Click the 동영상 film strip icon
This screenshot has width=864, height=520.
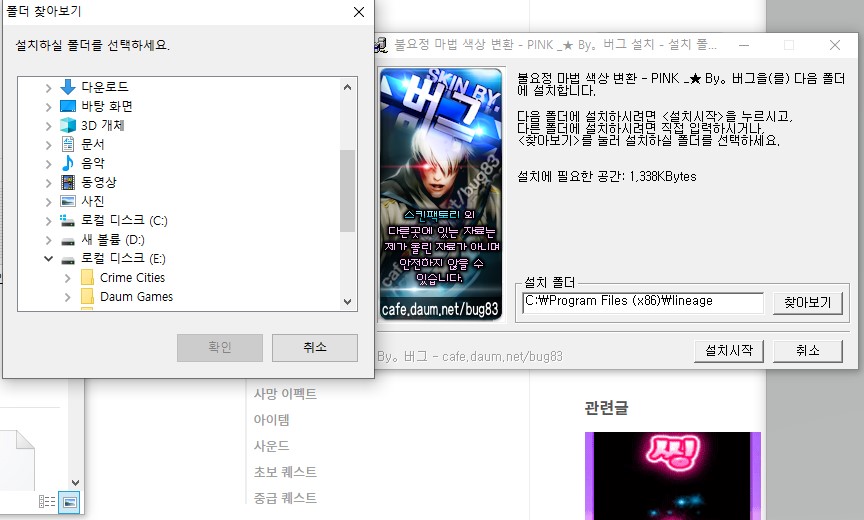68,182
